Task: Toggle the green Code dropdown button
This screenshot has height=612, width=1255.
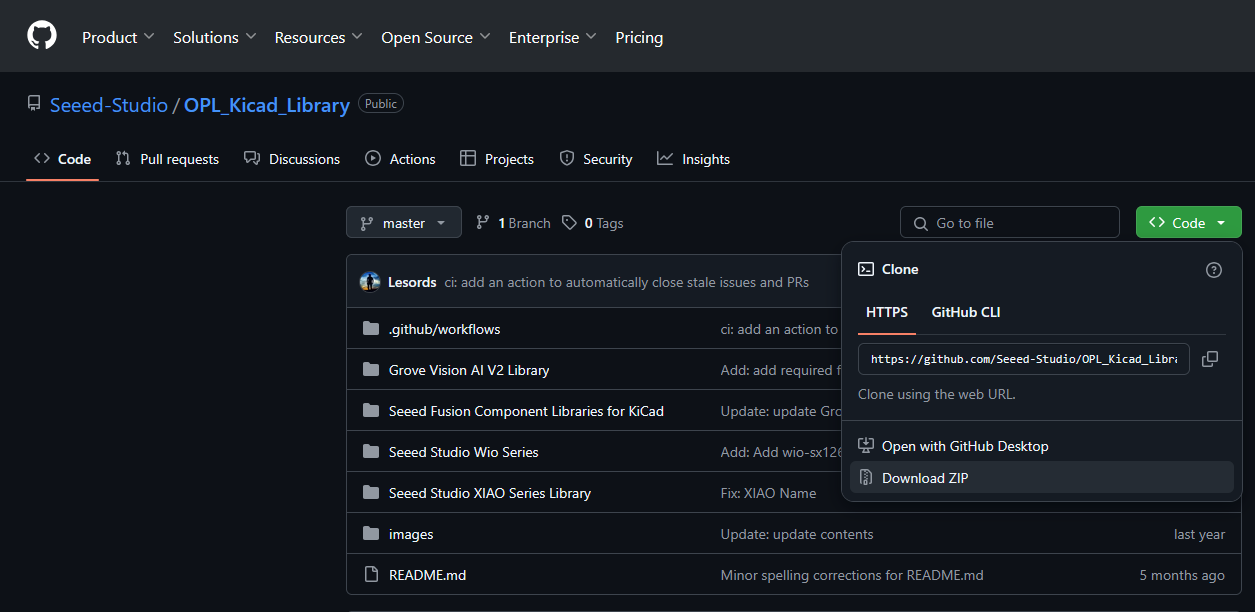Action: (1189, 223)
